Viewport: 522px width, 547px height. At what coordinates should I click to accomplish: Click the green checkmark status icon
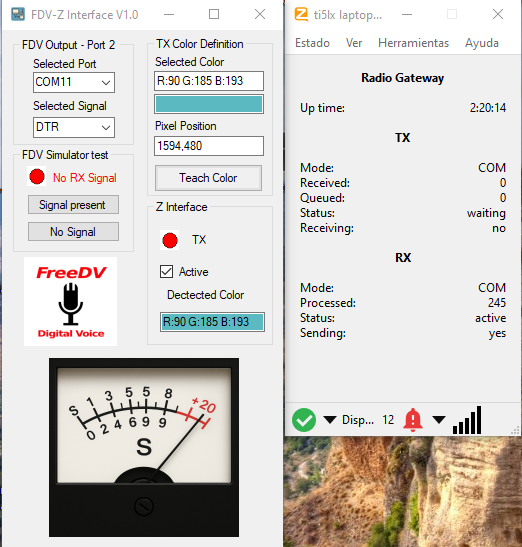click(304, 420)
